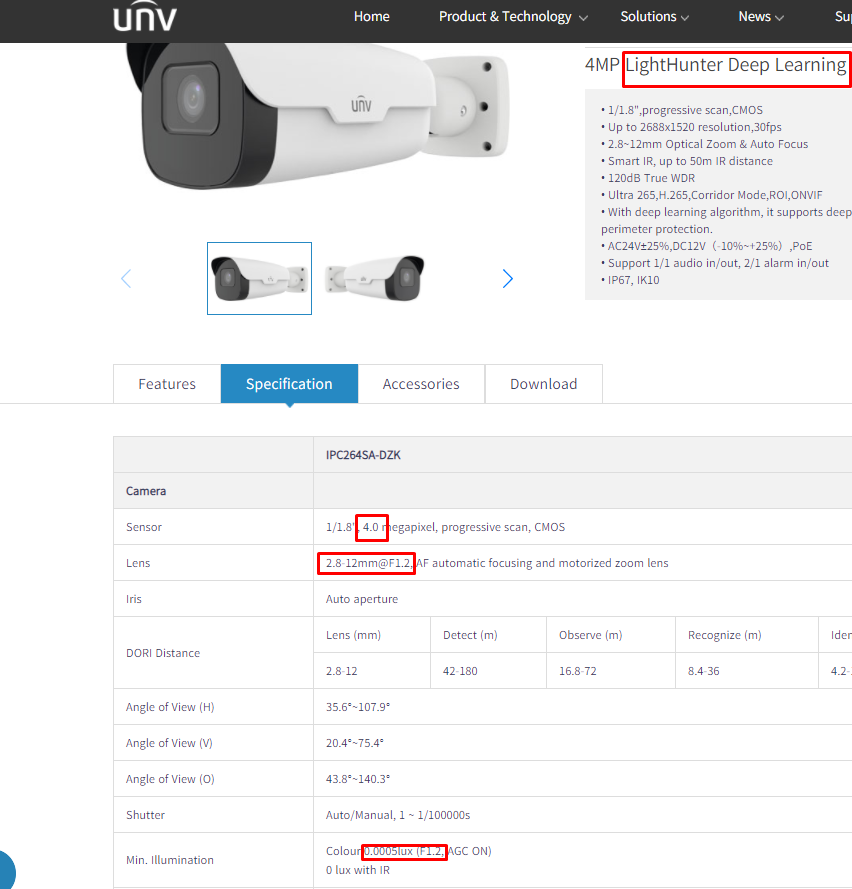Switch to the Features tab
Viewport: 852px width, 889px height.
167,384
